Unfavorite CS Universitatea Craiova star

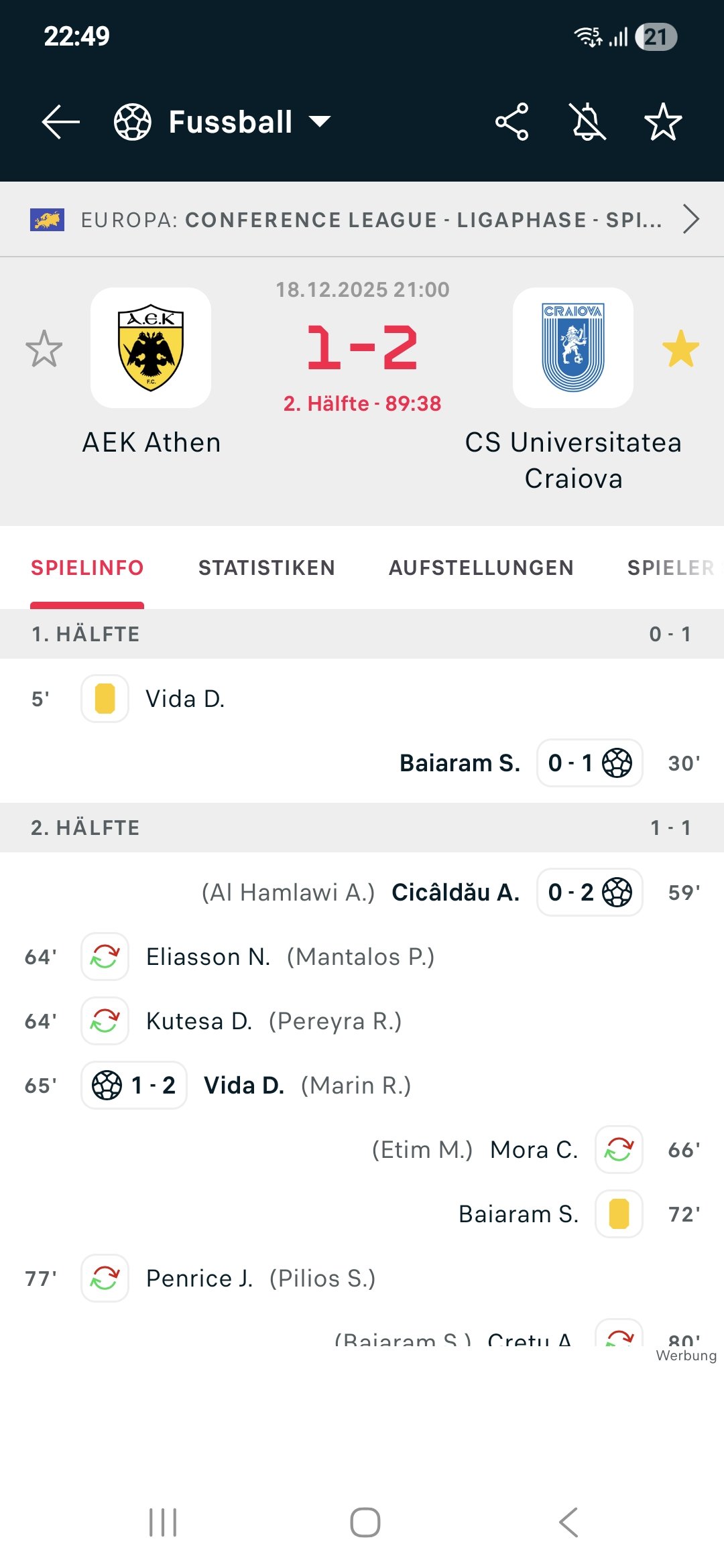(680, 348)
